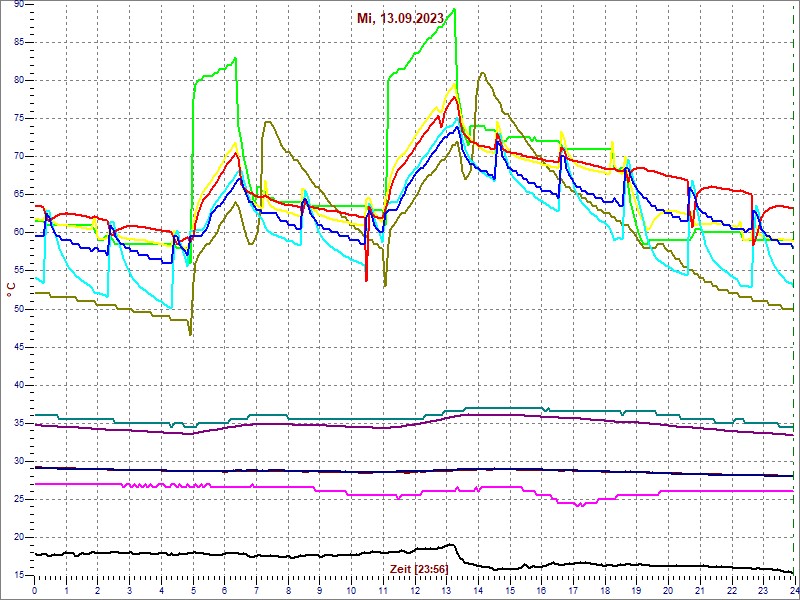This screenshot has width=800, height=600.
Task: Select the Zeit [23:56] time label
Action: click(419, 568)
